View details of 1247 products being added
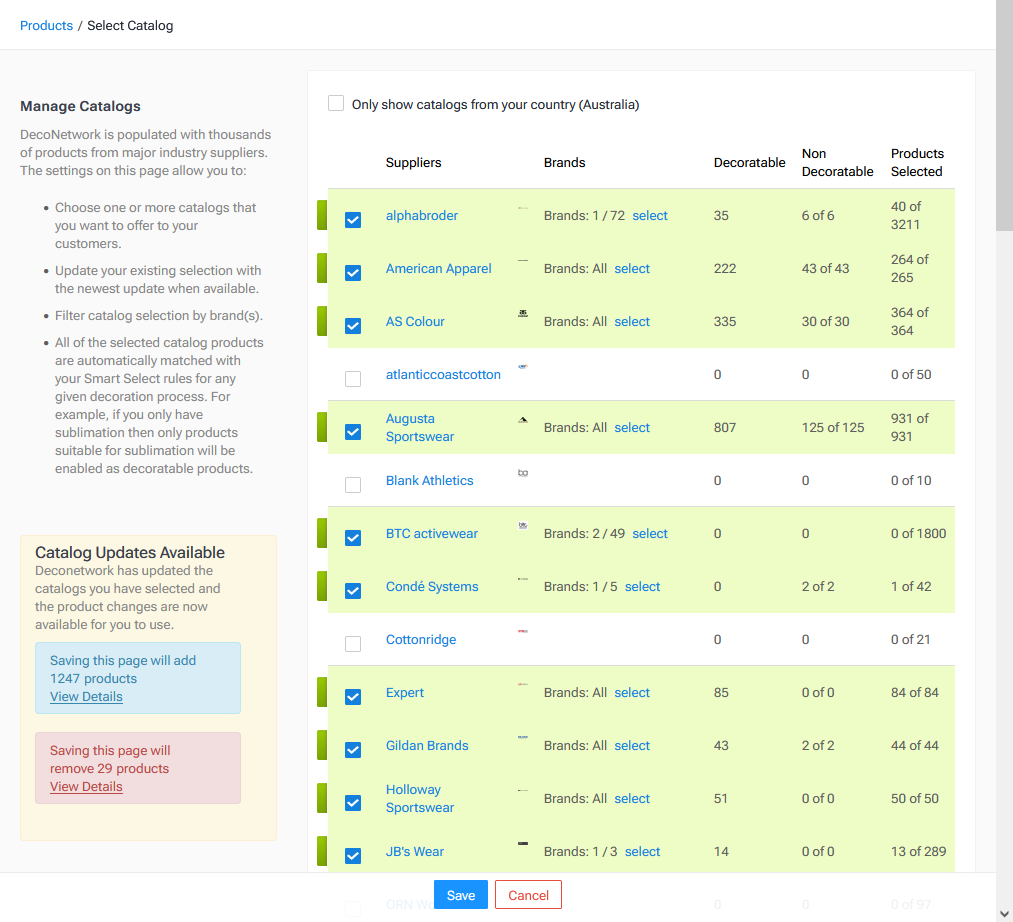 87,697
